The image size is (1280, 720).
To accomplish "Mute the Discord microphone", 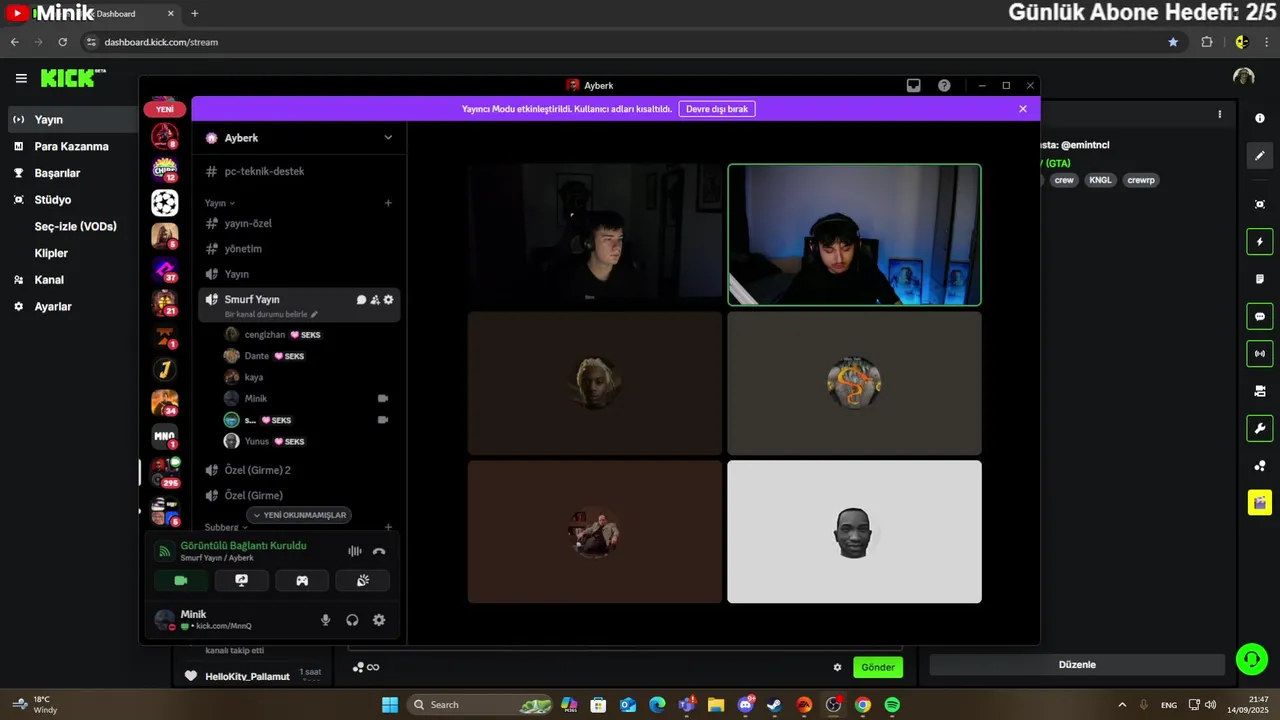I will point(325,620).
